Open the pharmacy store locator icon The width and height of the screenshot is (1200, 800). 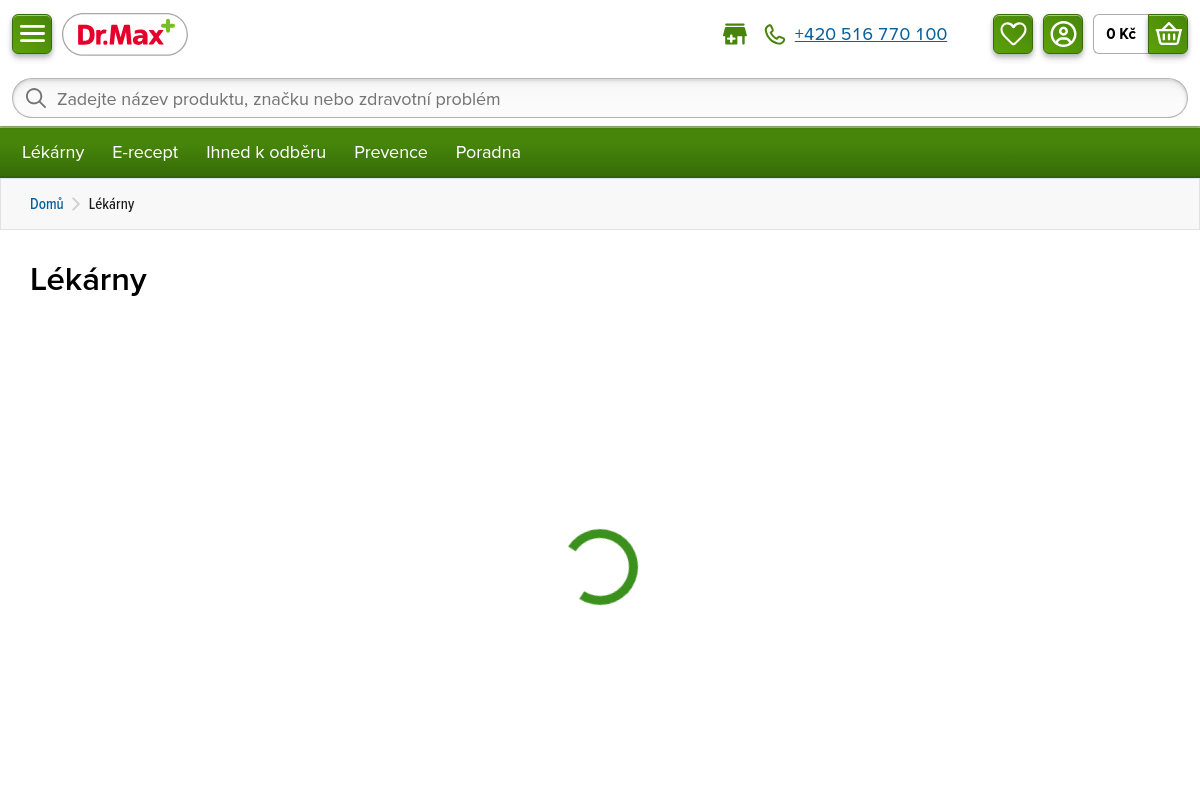tap(735, 34)
